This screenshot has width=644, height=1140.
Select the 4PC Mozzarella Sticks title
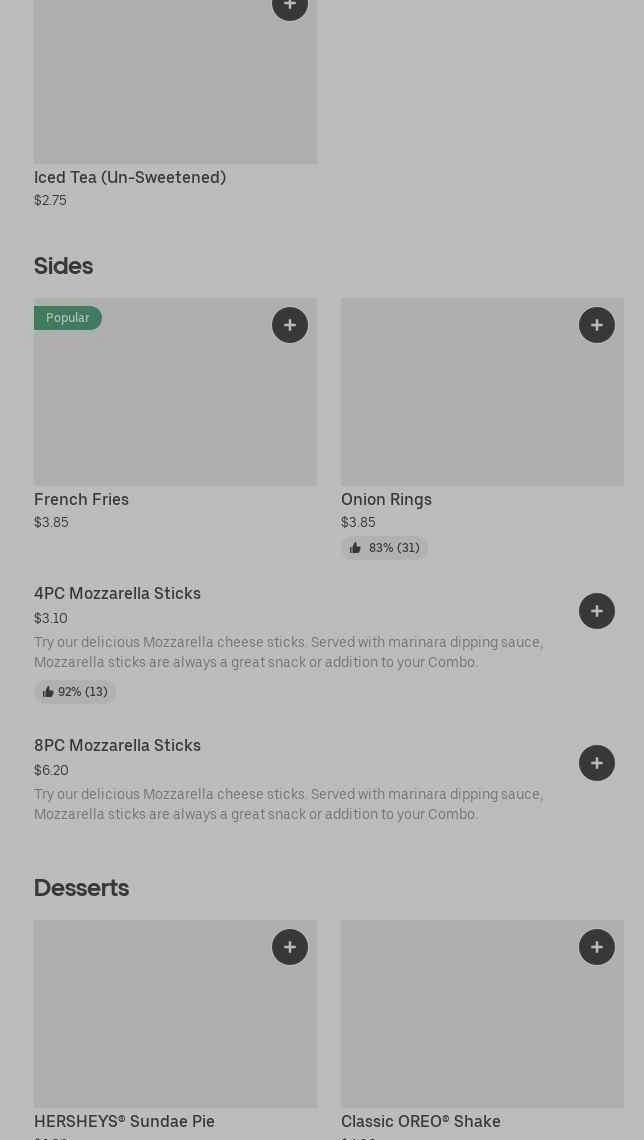(x=117, y=593)
